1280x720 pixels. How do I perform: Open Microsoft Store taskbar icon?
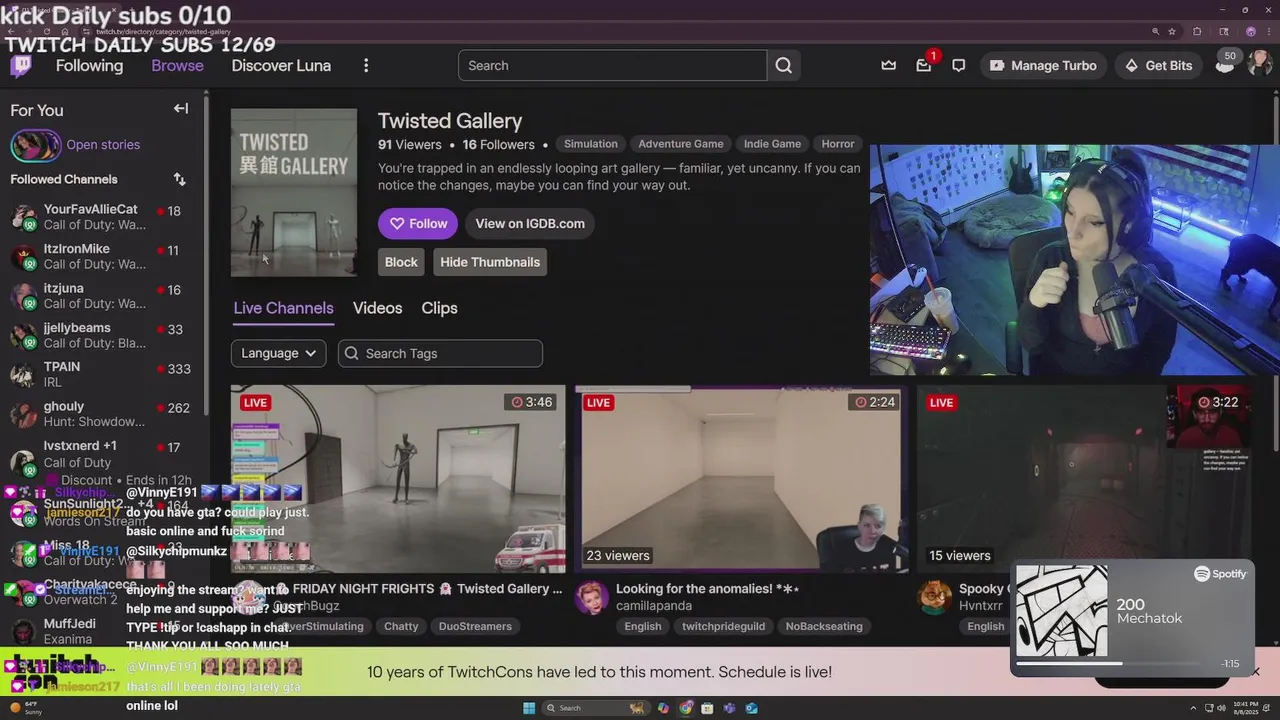(707, 708)
